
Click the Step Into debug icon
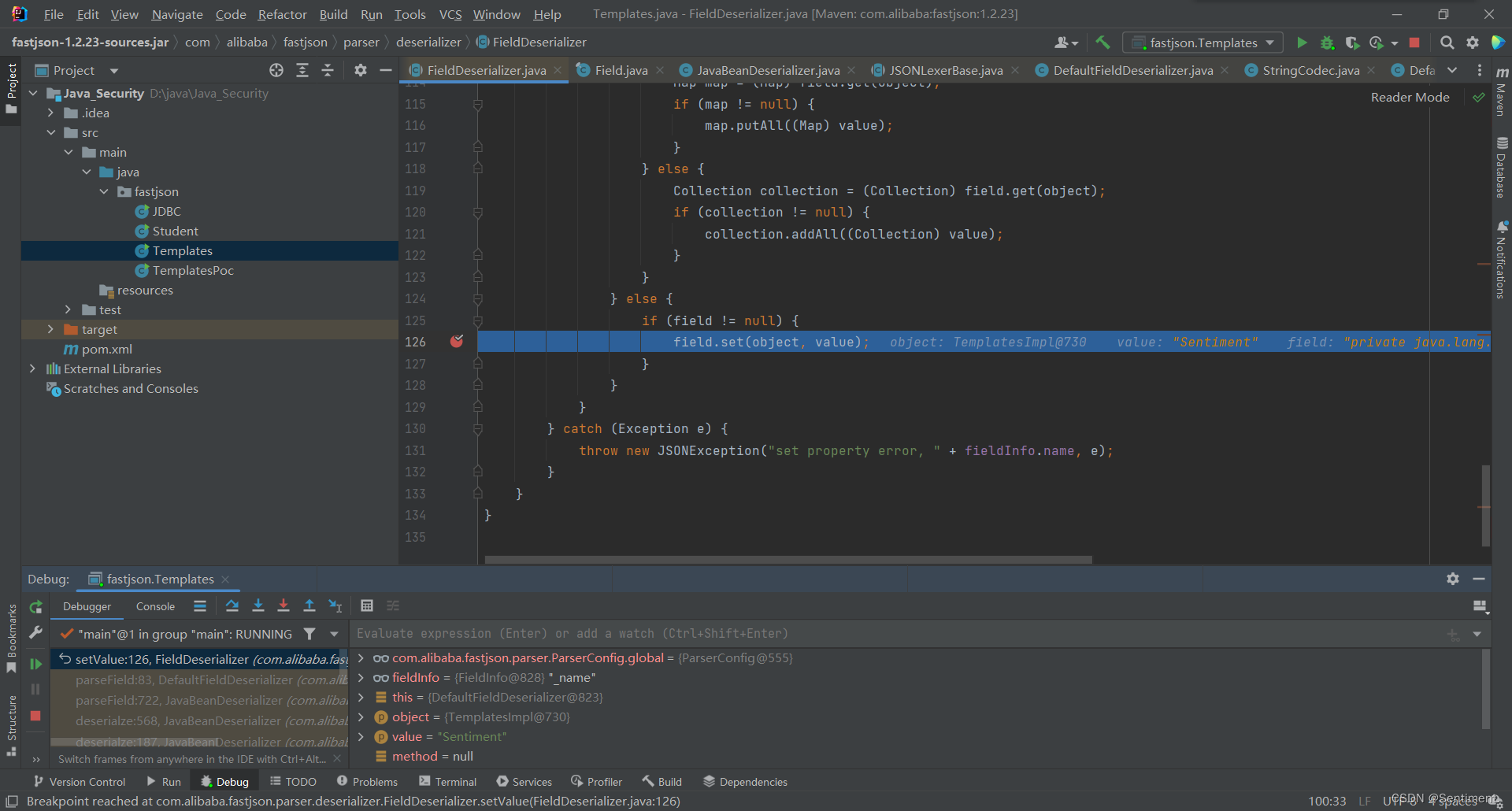(x=258, y=605)
